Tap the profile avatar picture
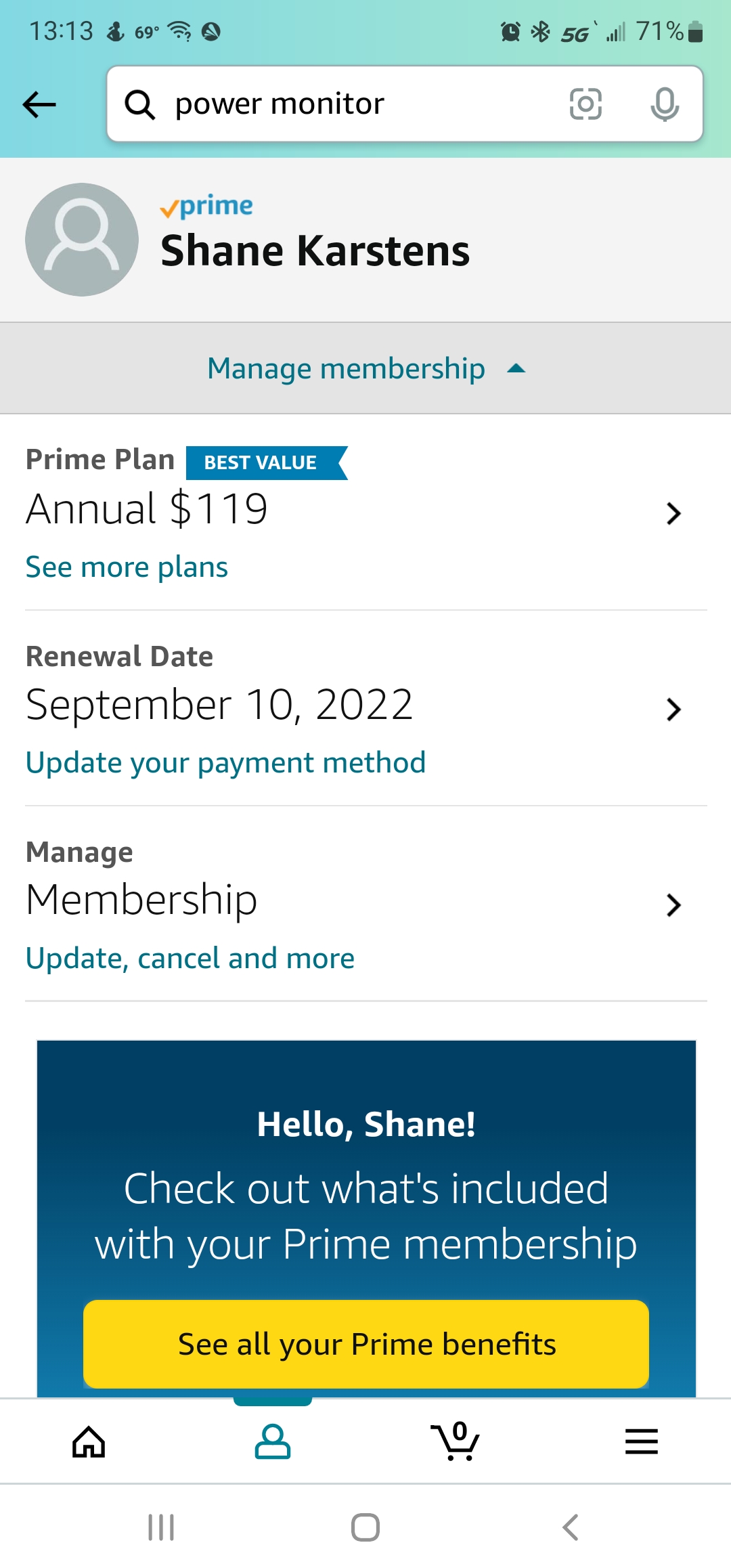This screenshot has height=1568, width=731. pos(82,240)
